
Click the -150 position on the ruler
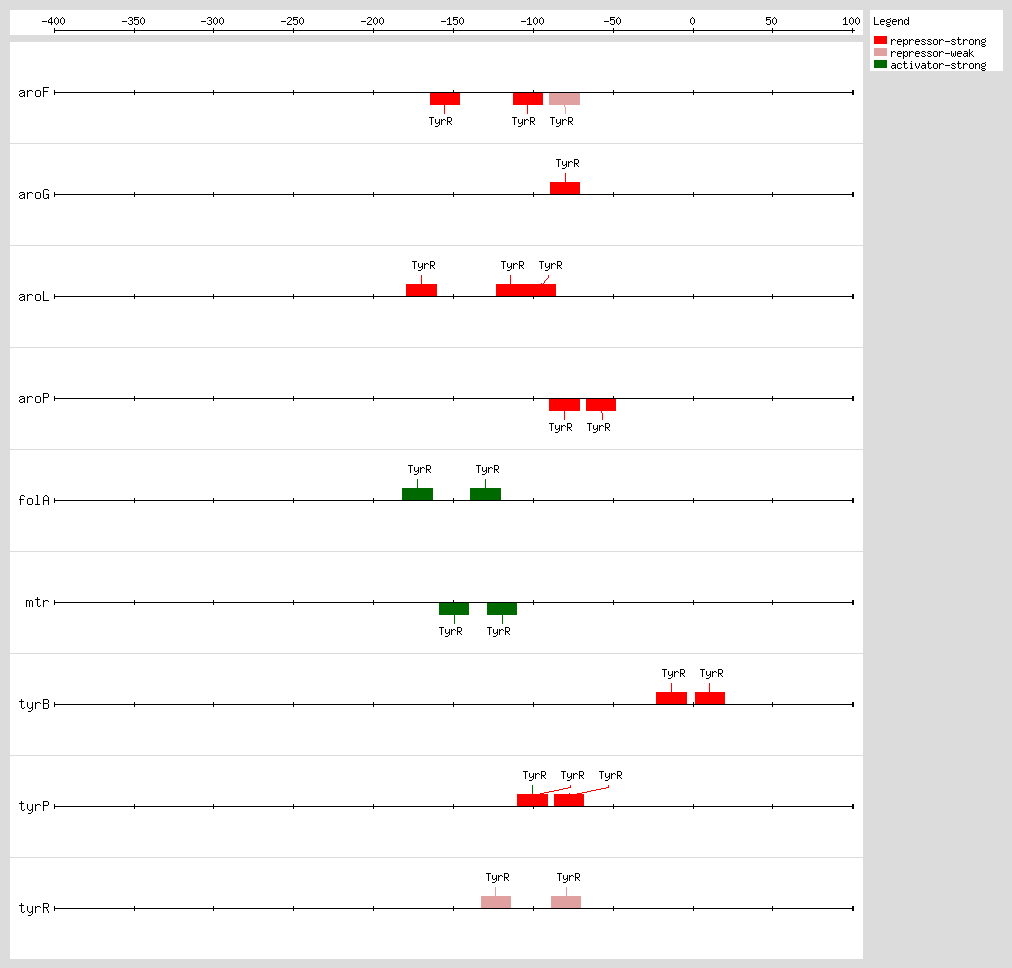(x=452, y=21)
